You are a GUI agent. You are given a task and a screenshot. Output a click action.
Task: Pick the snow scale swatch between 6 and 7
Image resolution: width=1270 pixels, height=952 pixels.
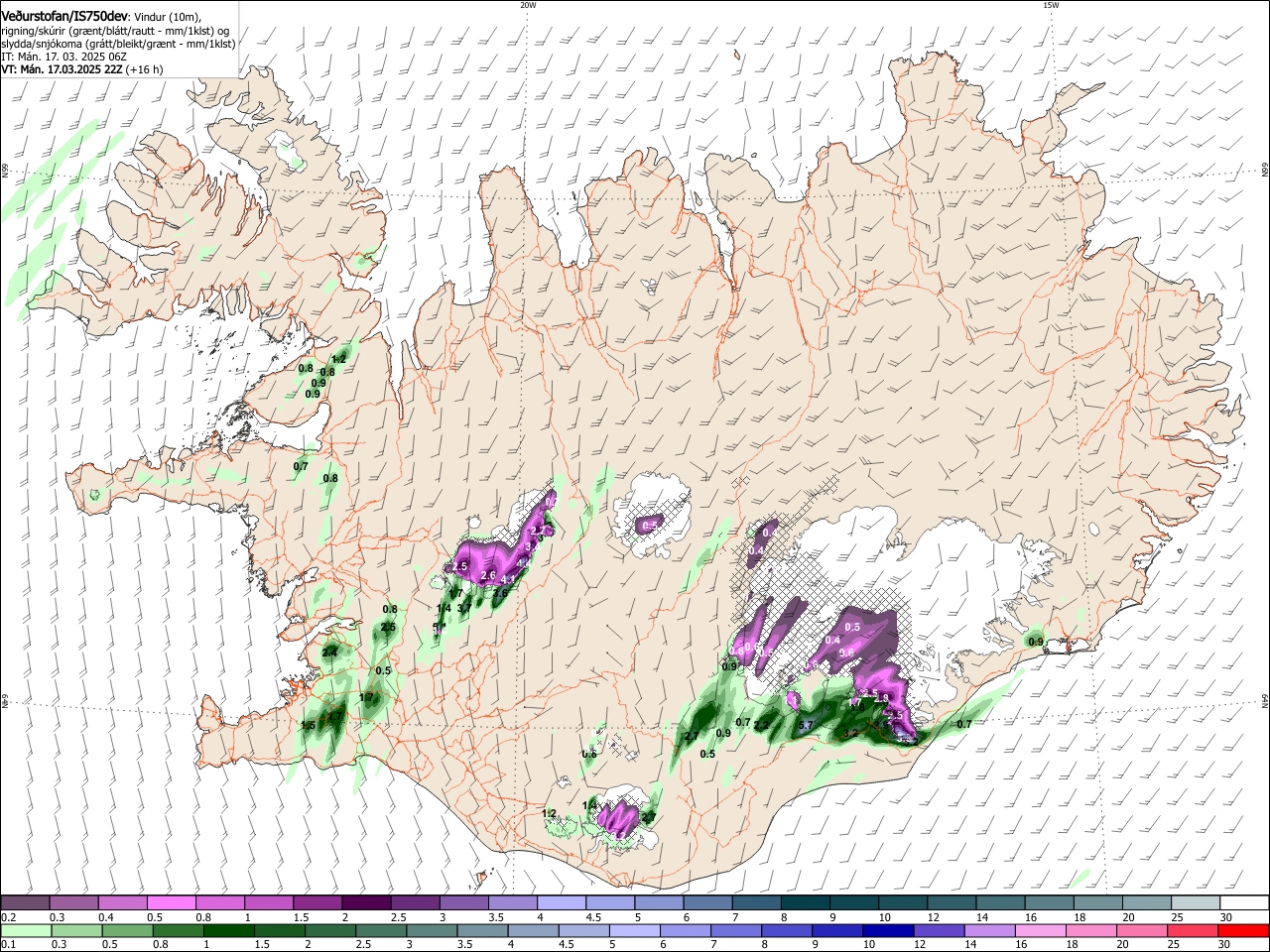coord(708,902)
